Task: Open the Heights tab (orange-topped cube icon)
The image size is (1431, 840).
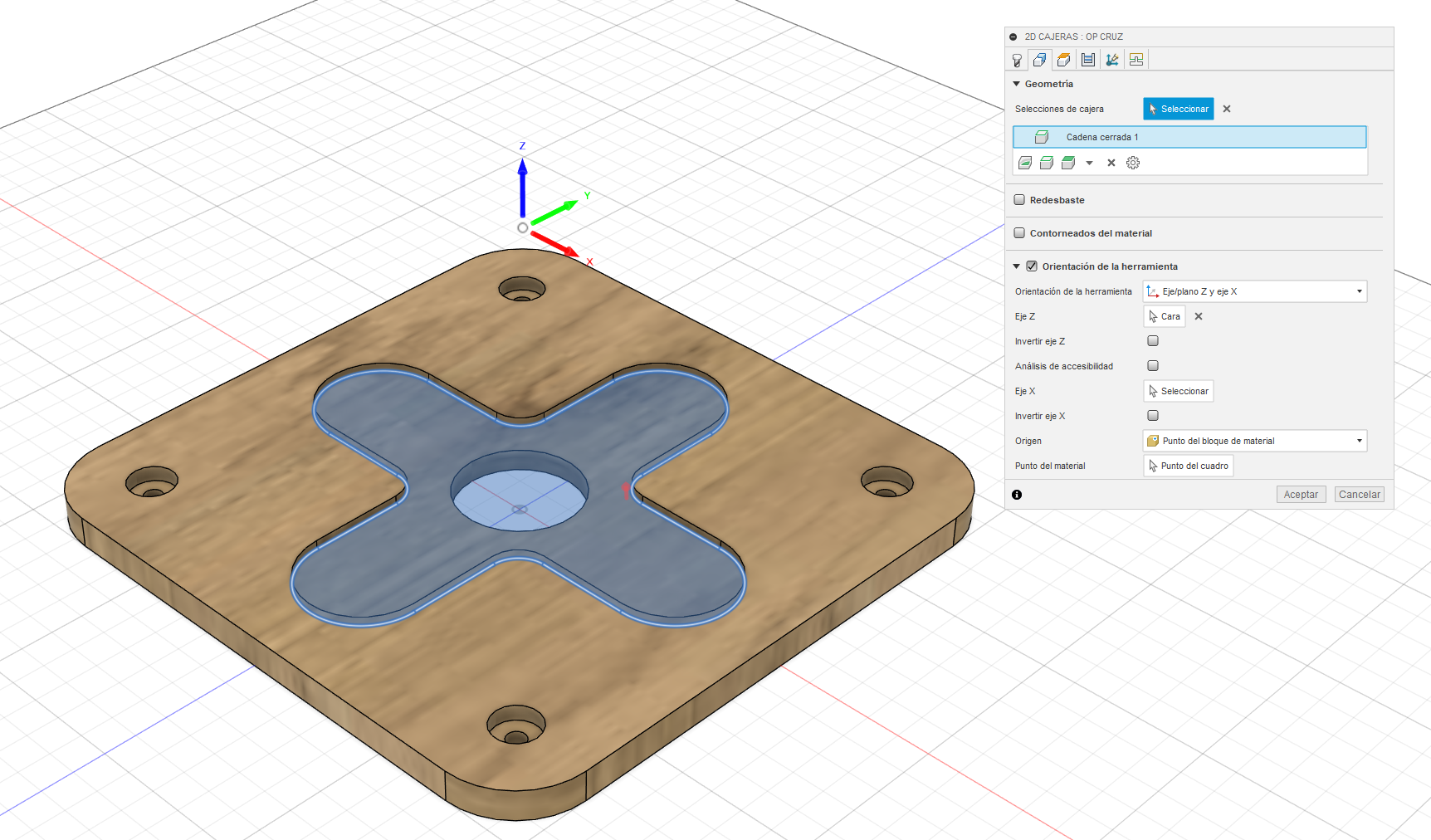Action: pos(1063,60)
